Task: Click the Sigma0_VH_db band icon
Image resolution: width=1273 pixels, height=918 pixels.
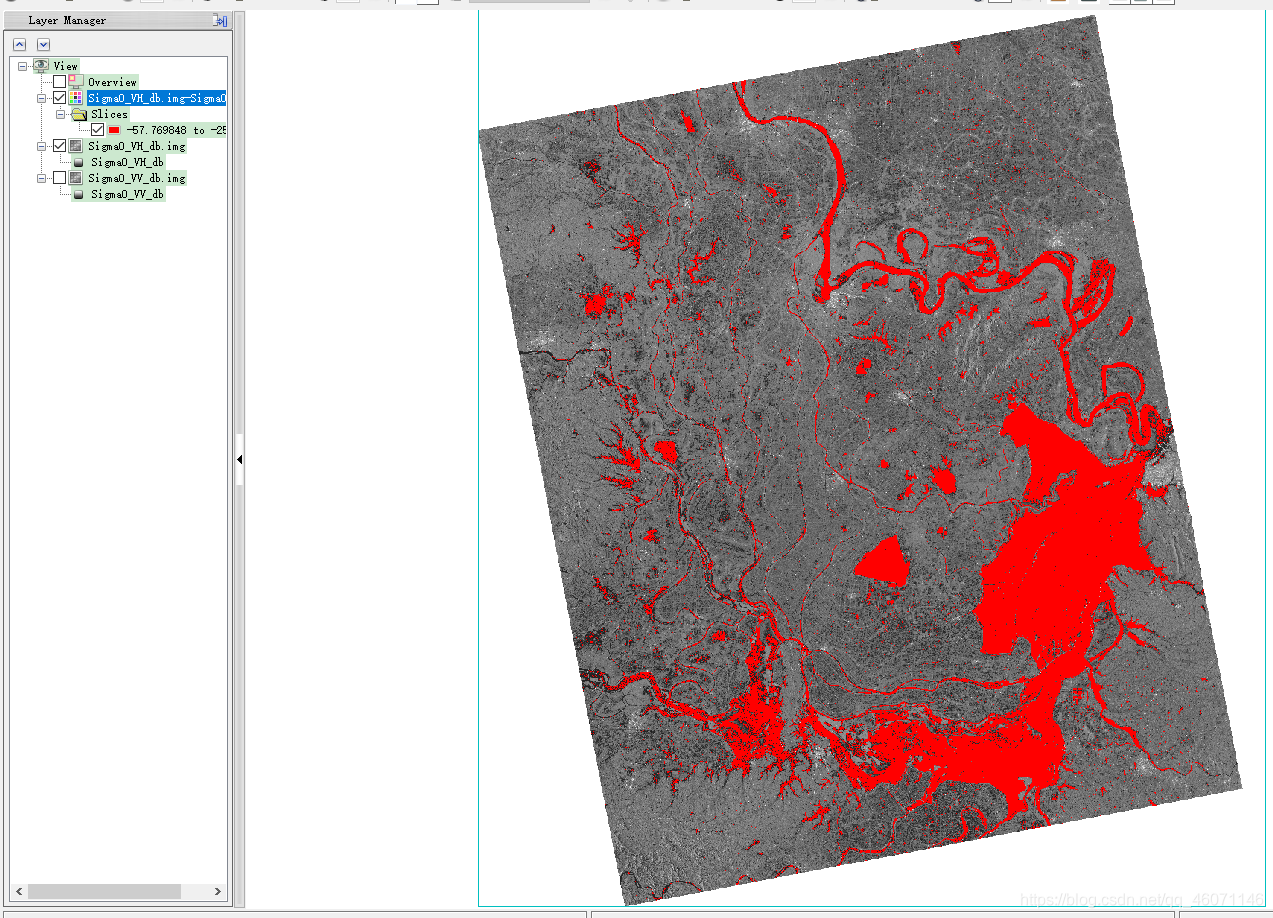Action: tap(79, 162)
